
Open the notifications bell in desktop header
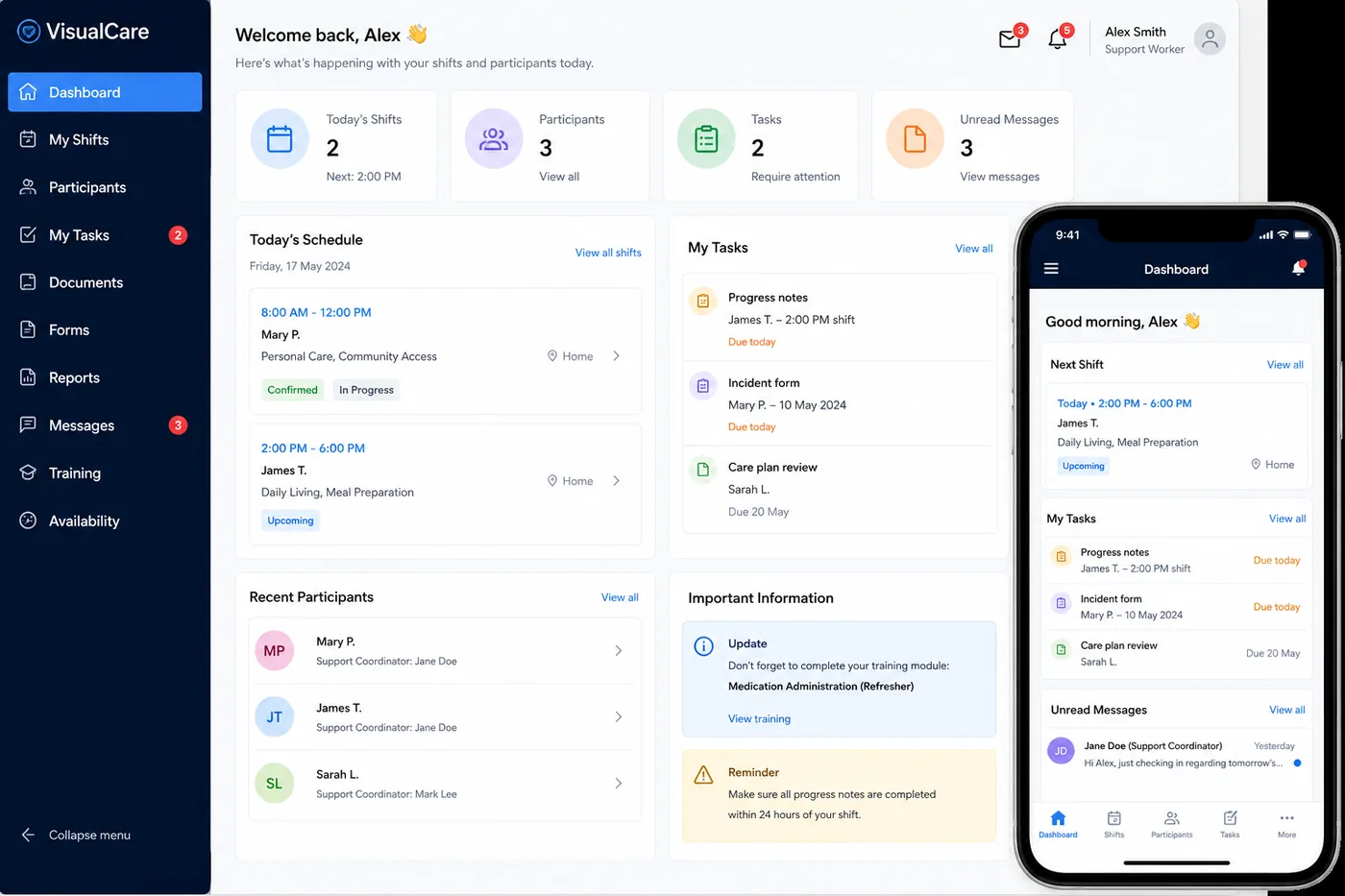coord(1057,39)
